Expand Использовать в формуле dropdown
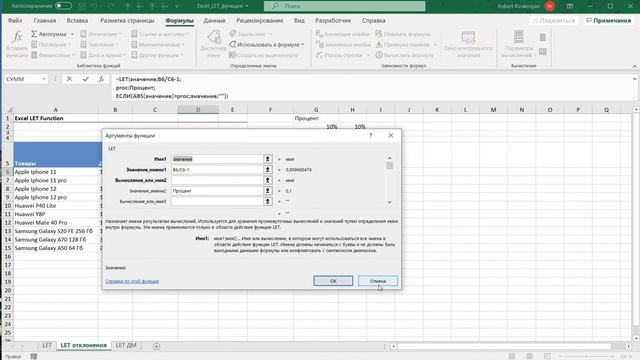Image resolution: width=640 pixels, height=360 pixels. pyautogui.click(x=302, y=44)
